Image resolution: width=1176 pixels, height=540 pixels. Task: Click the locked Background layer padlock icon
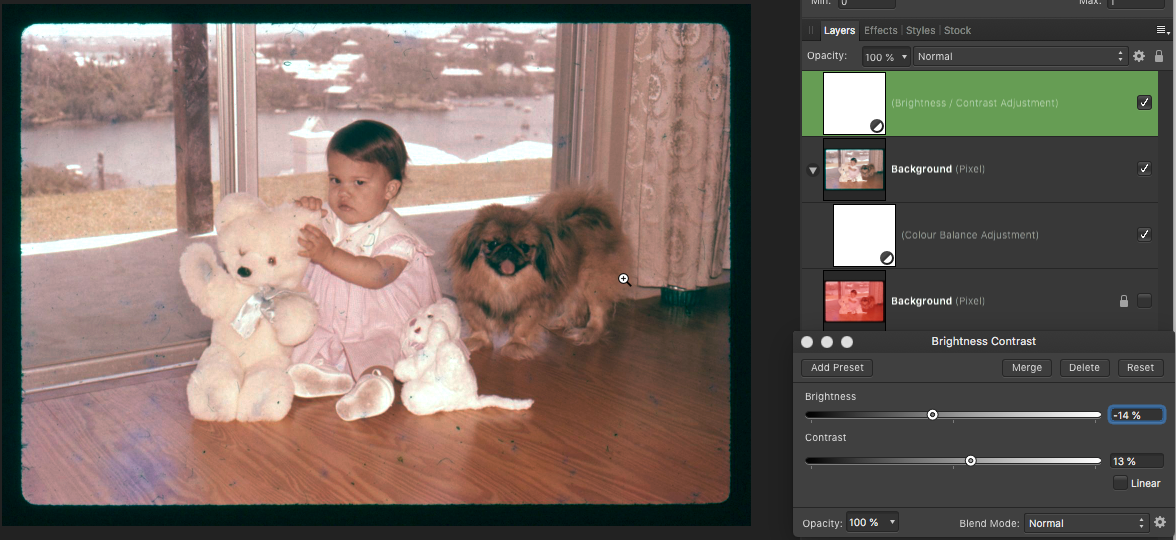click(x=1124, y=301)
